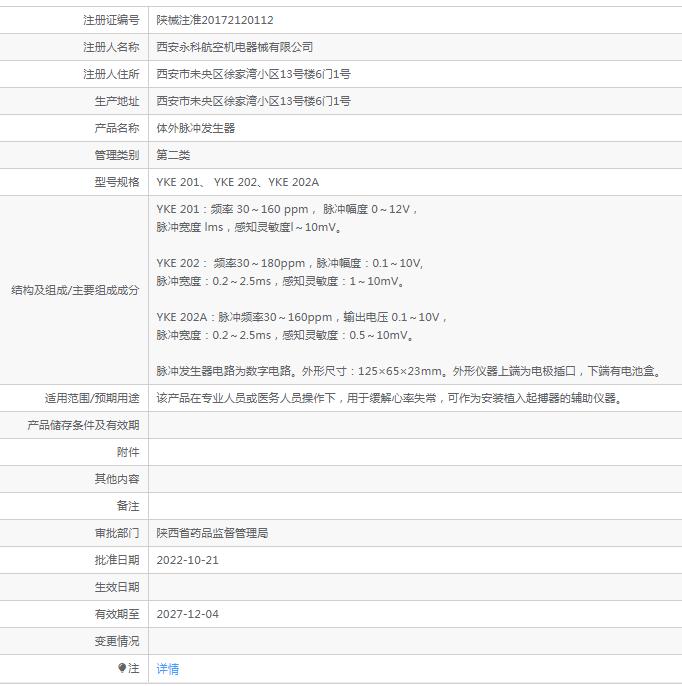This screenshot has width=682, height=686.
Task: Click management category value 第二类
Action: click(173, 155)
